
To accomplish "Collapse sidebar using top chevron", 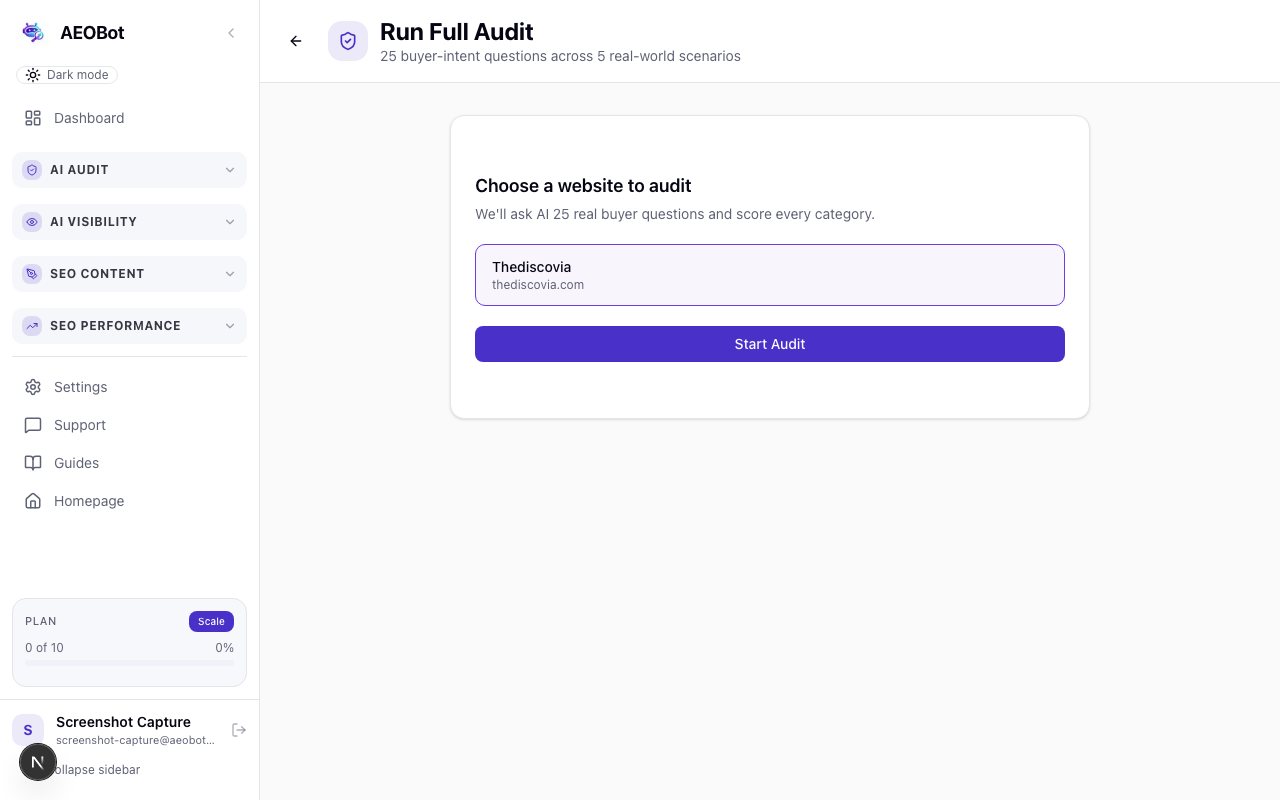I will [231, 33].
